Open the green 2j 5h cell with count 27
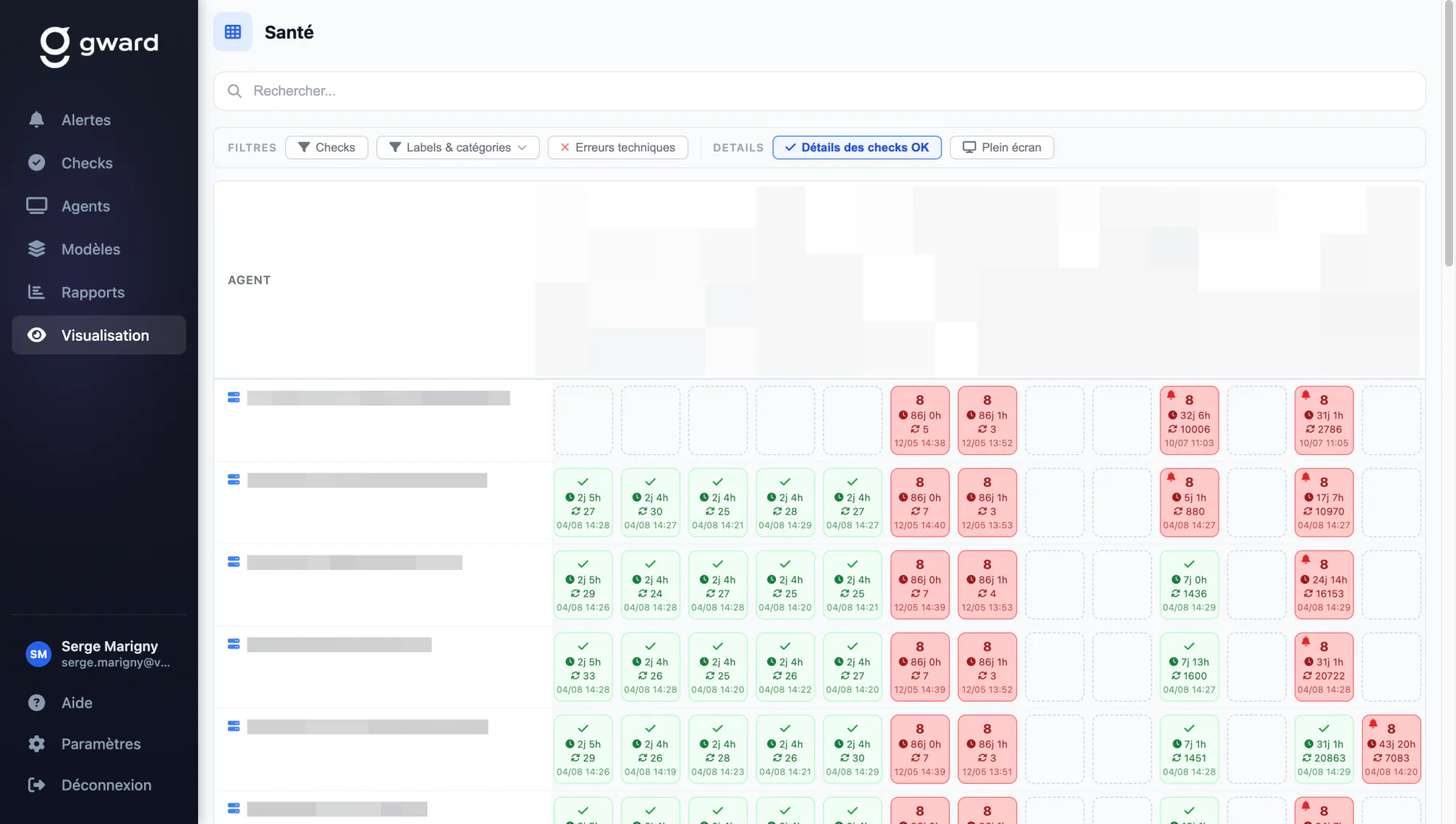The image size is (1456, 824). pyautogui.click(x=583, y=503)
